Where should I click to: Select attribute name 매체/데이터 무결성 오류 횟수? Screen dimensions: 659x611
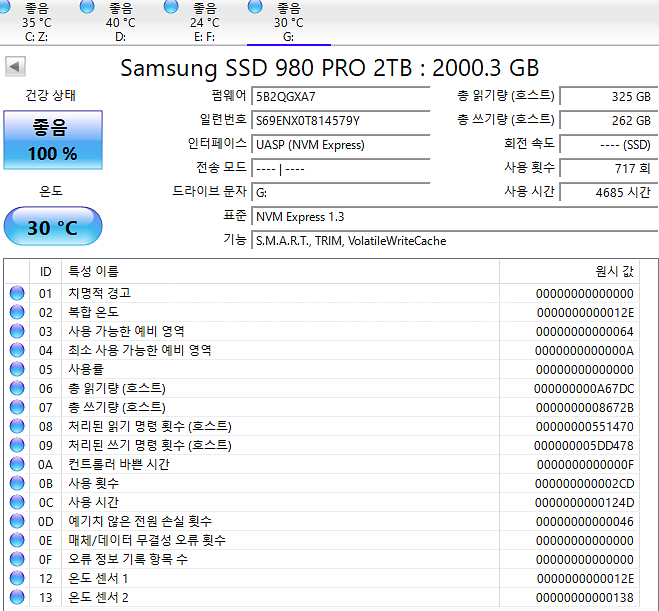[147, 540]
